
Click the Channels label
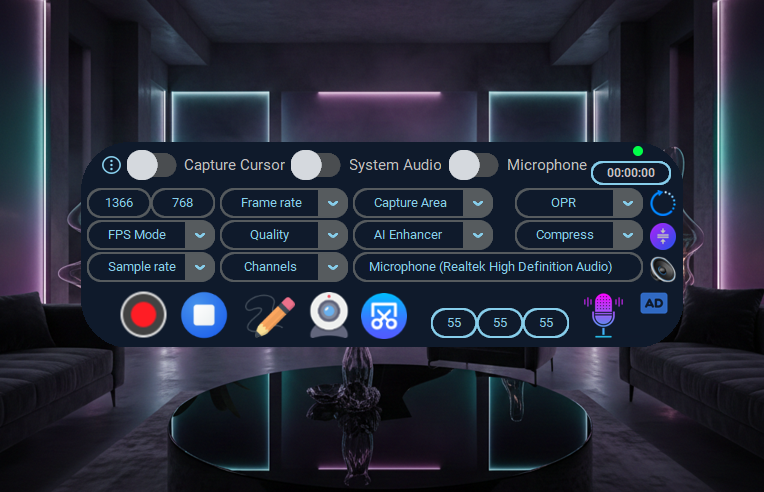click(270, 267)
